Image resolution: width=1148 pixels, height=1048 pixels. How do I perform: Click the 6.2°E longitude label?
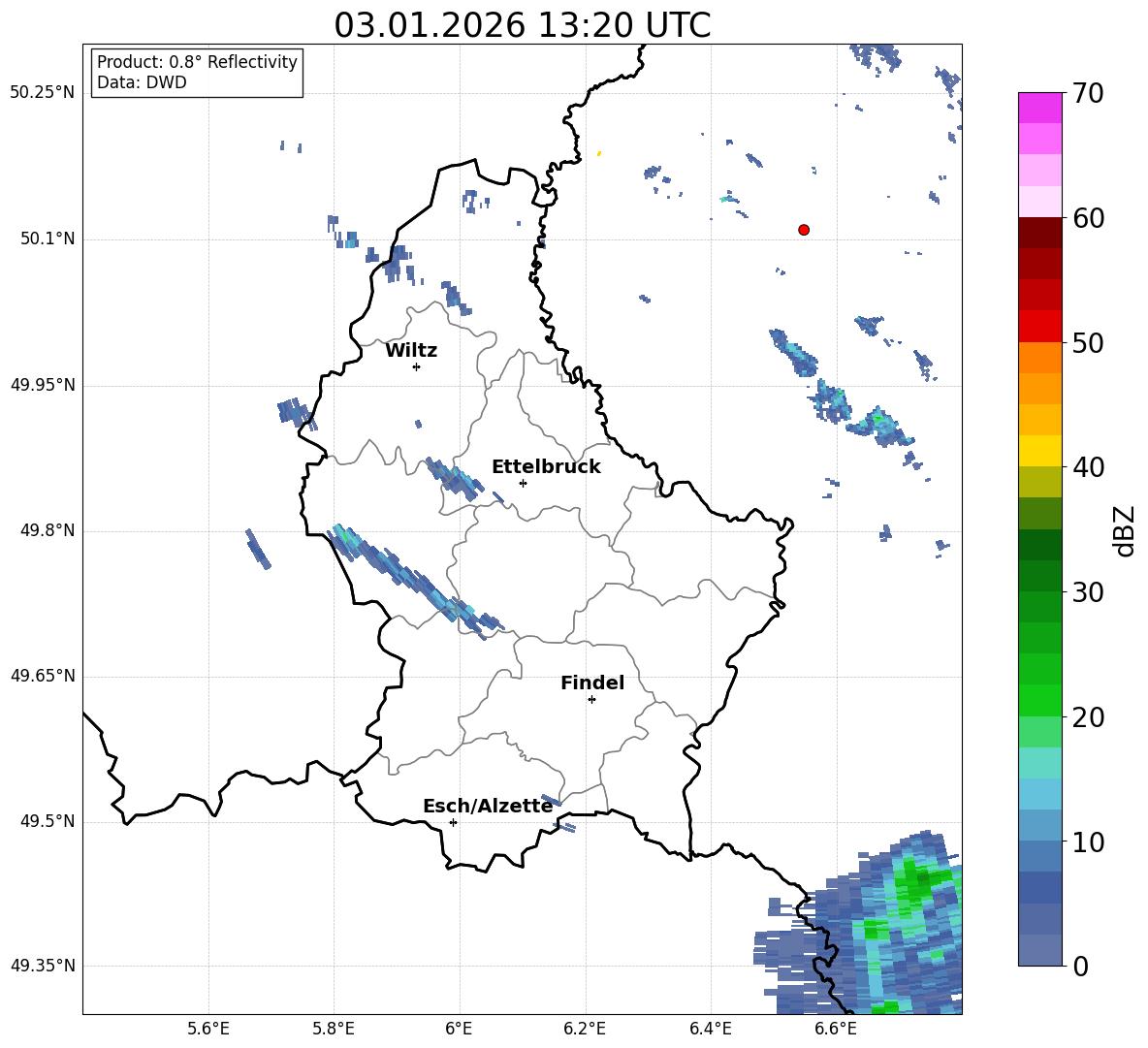pos(585,1029)
